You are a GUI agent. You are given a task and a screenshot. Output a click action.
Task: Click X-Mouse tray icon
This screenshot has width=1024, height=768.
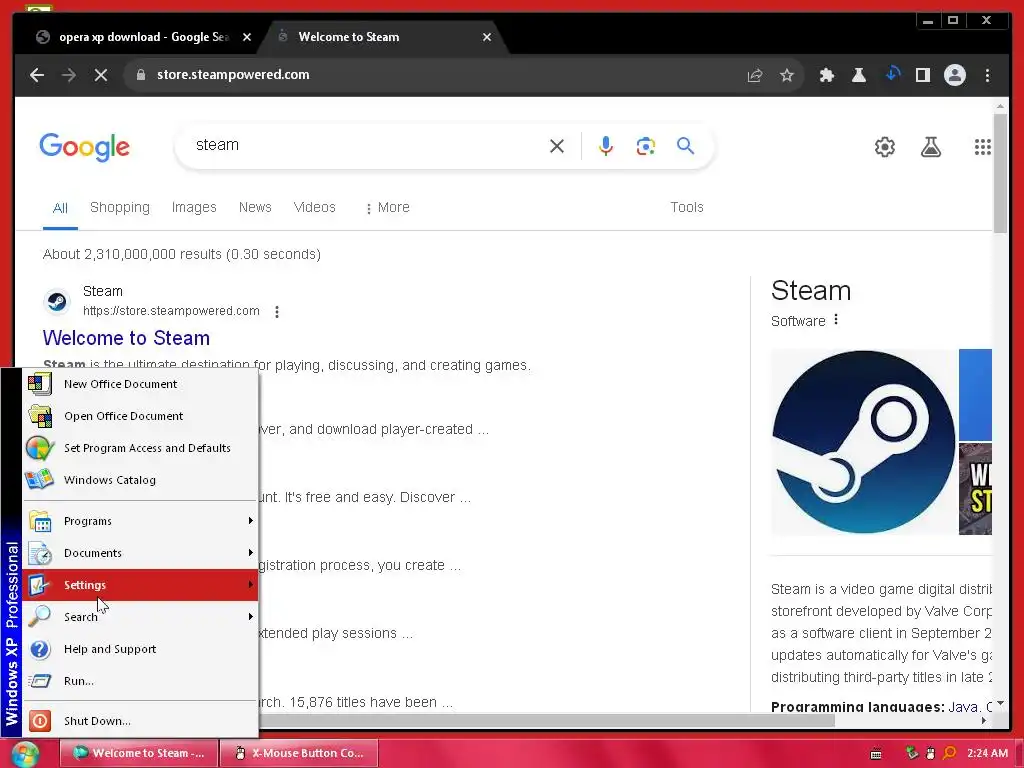[931, 753]
